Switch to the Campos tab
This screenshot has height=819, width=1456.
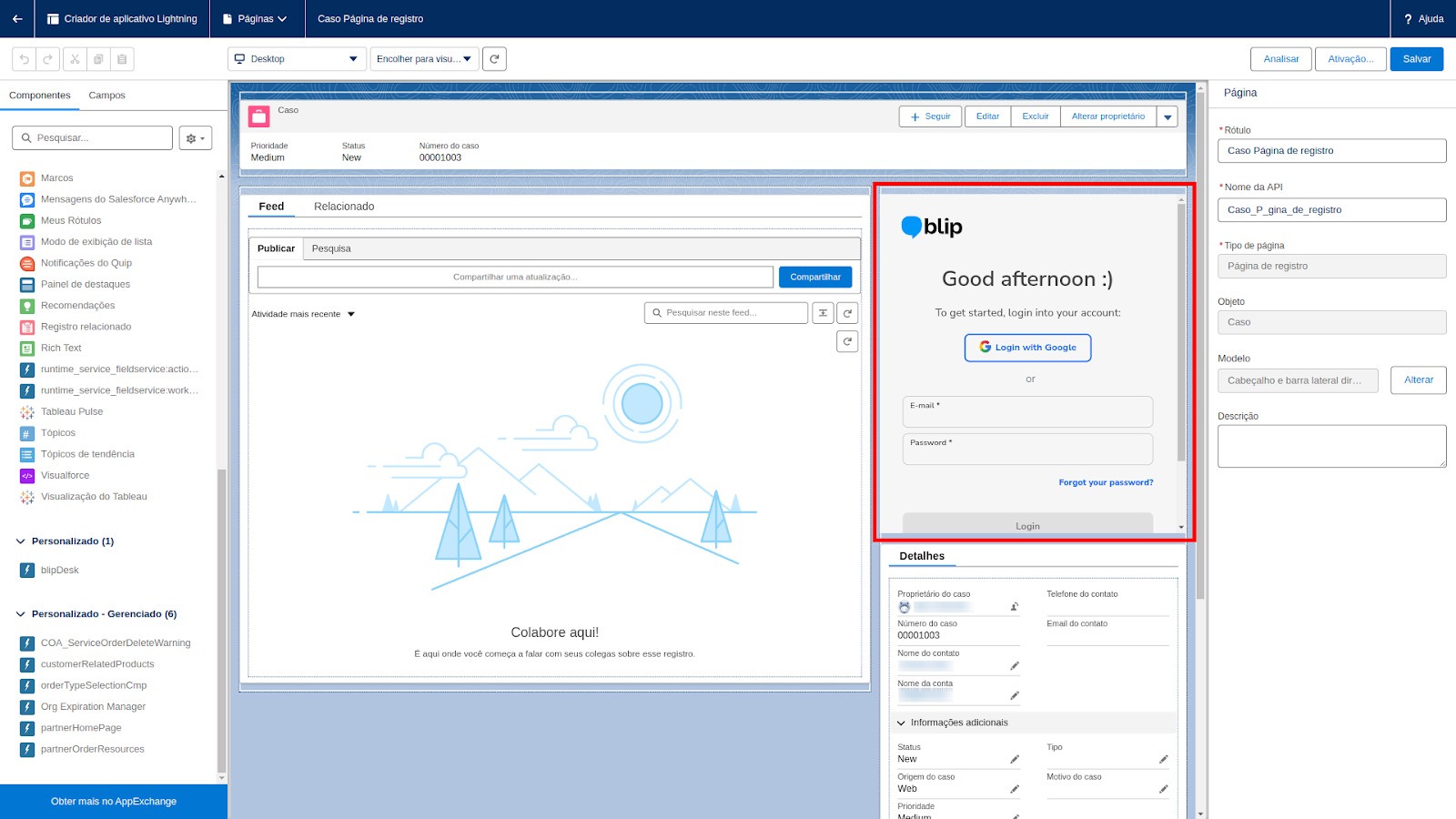click(x=106, y=96)
